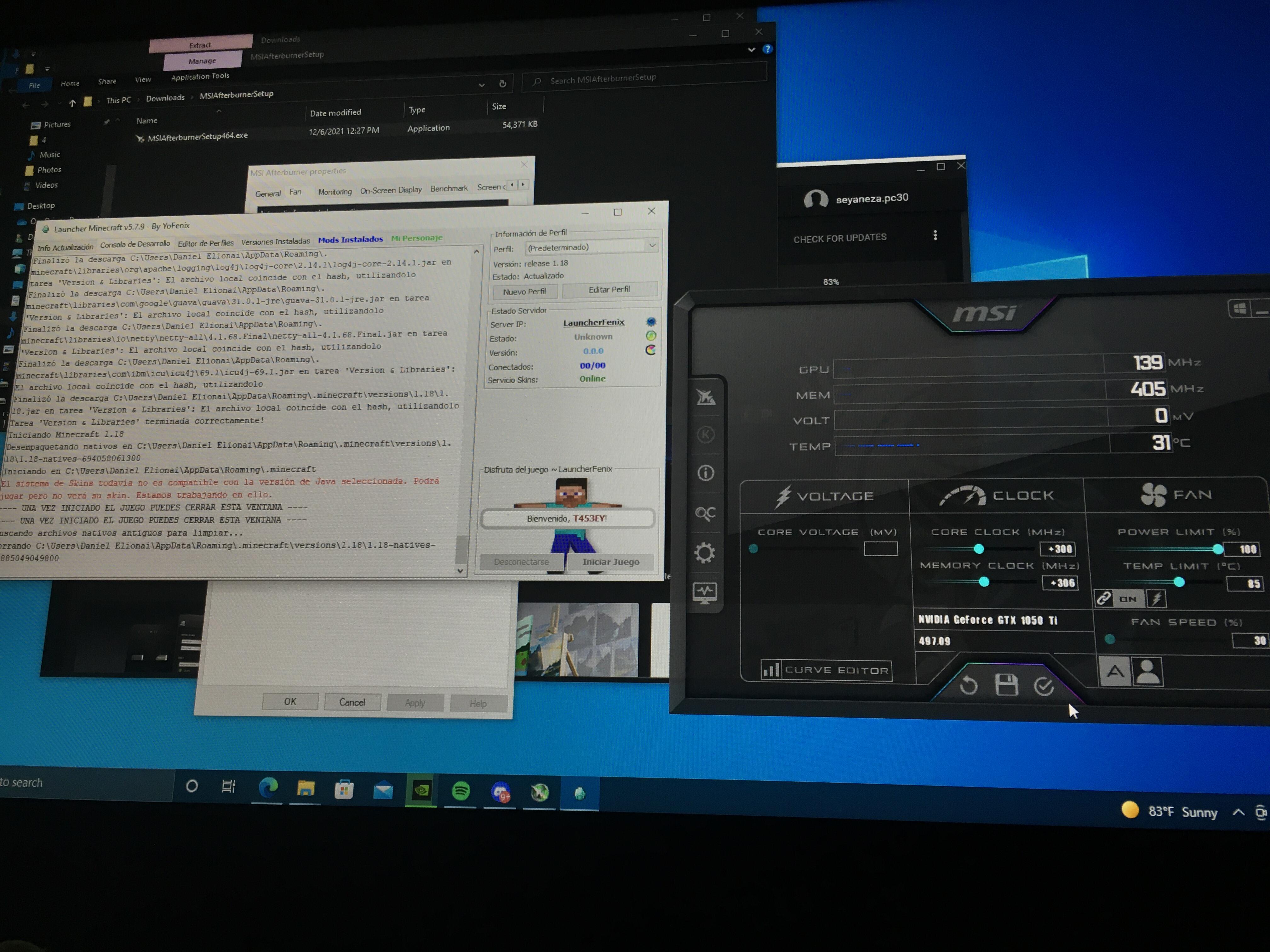Click the Desconectarse button in launcher
Screen dimensions: 1270x952
point(521,562)
